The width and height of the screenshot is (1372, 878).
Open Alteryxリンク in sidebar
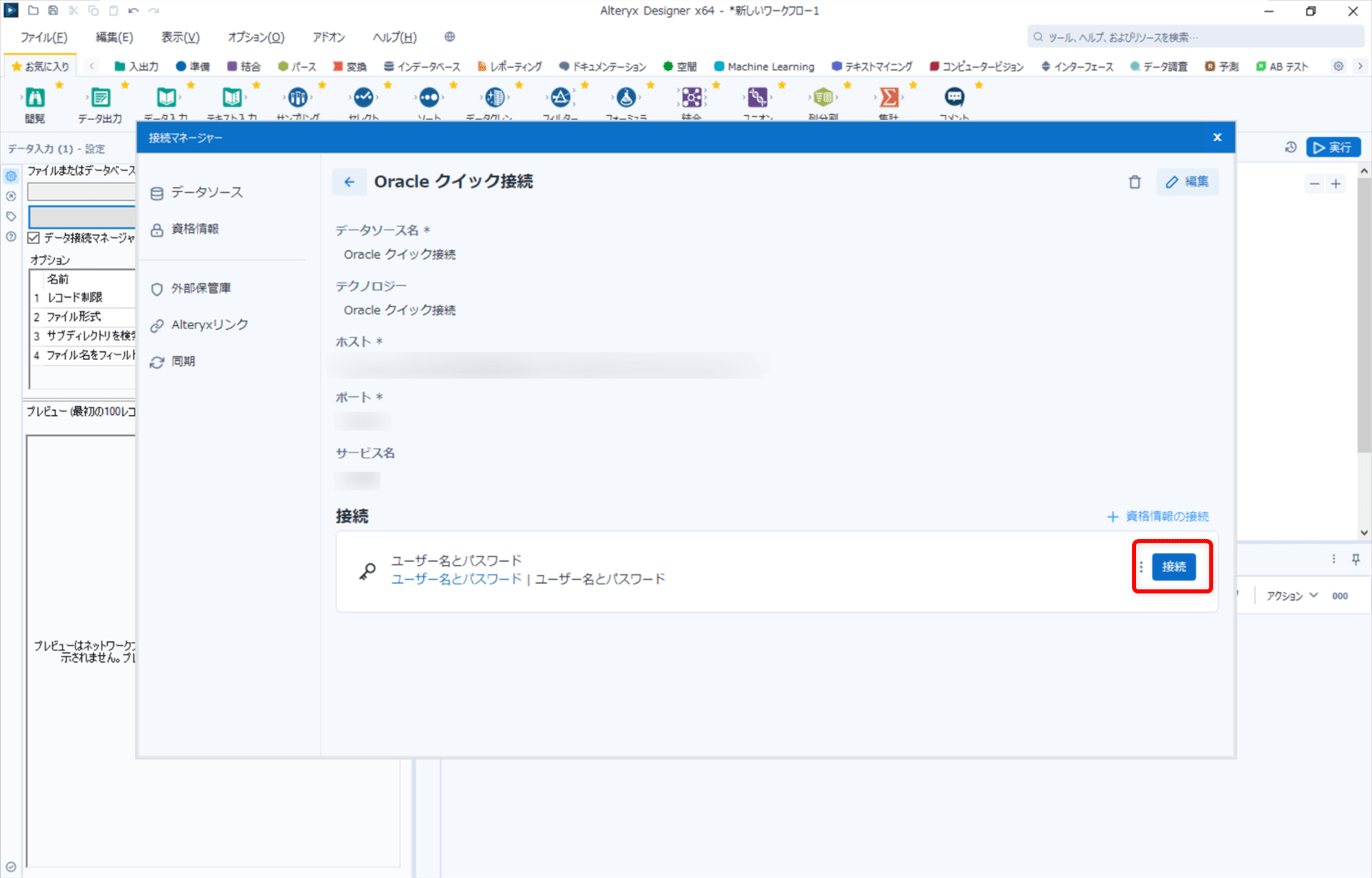pyautogui.click(x=200, y=325)
